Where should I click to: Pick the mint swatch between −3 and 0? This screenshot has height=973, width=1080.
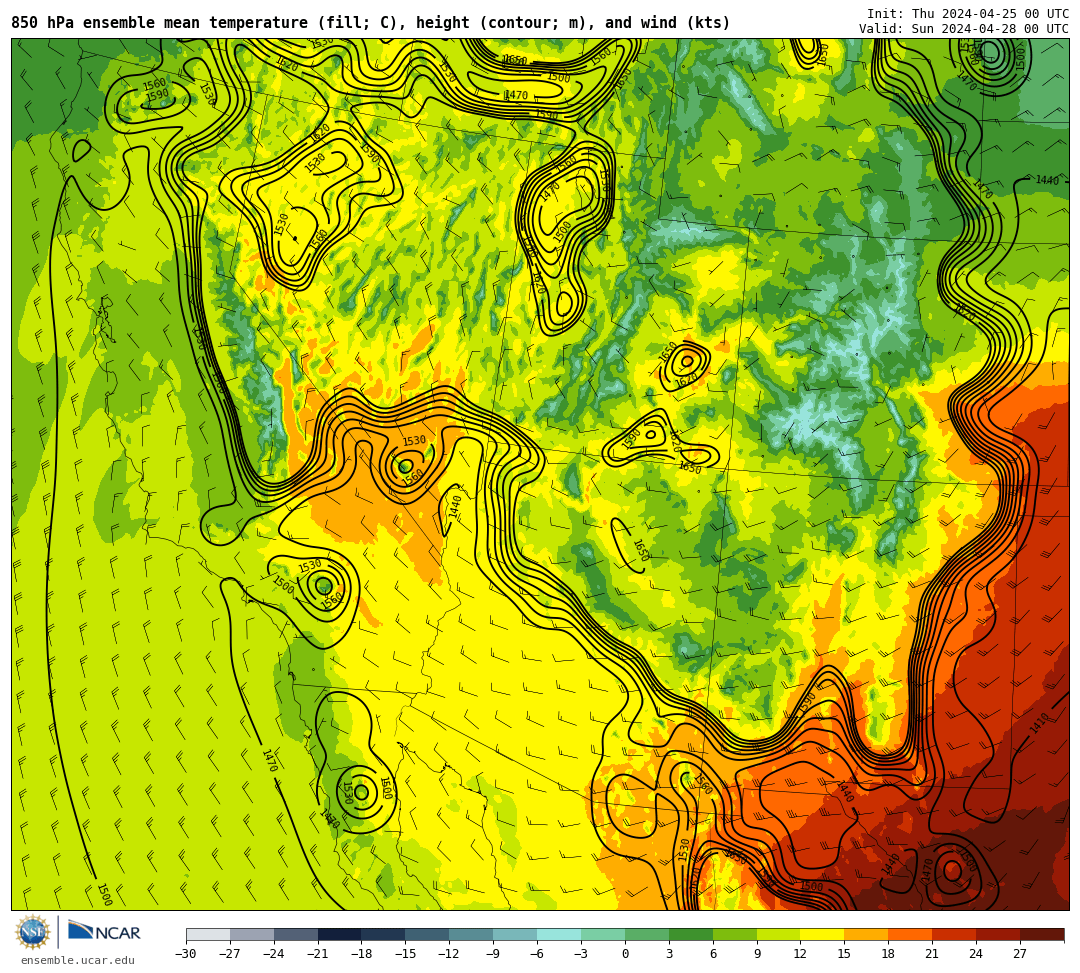(x=603, y=934)
